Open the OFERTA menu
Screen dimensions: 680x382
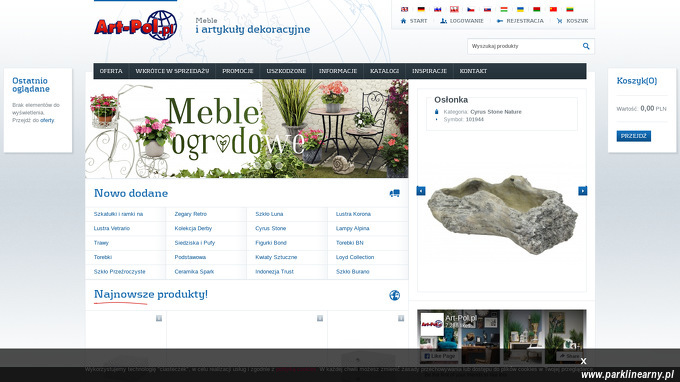point(111,71)
